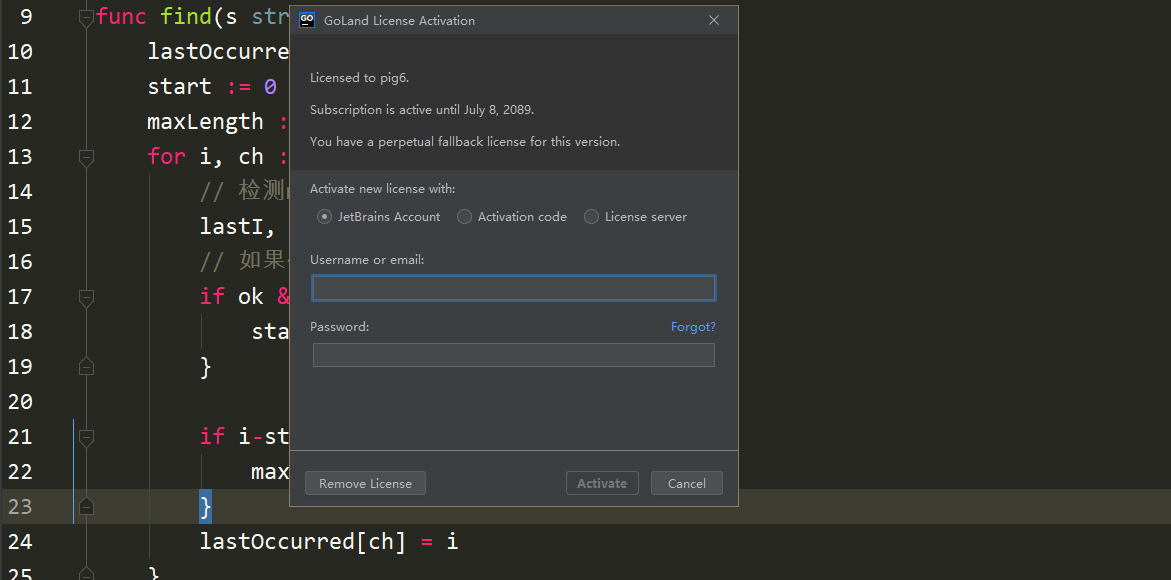The height and width of the screenshot is (580, 1171).
Task: Click line number 20 in the gutter
Action: (x=20, y=402)
